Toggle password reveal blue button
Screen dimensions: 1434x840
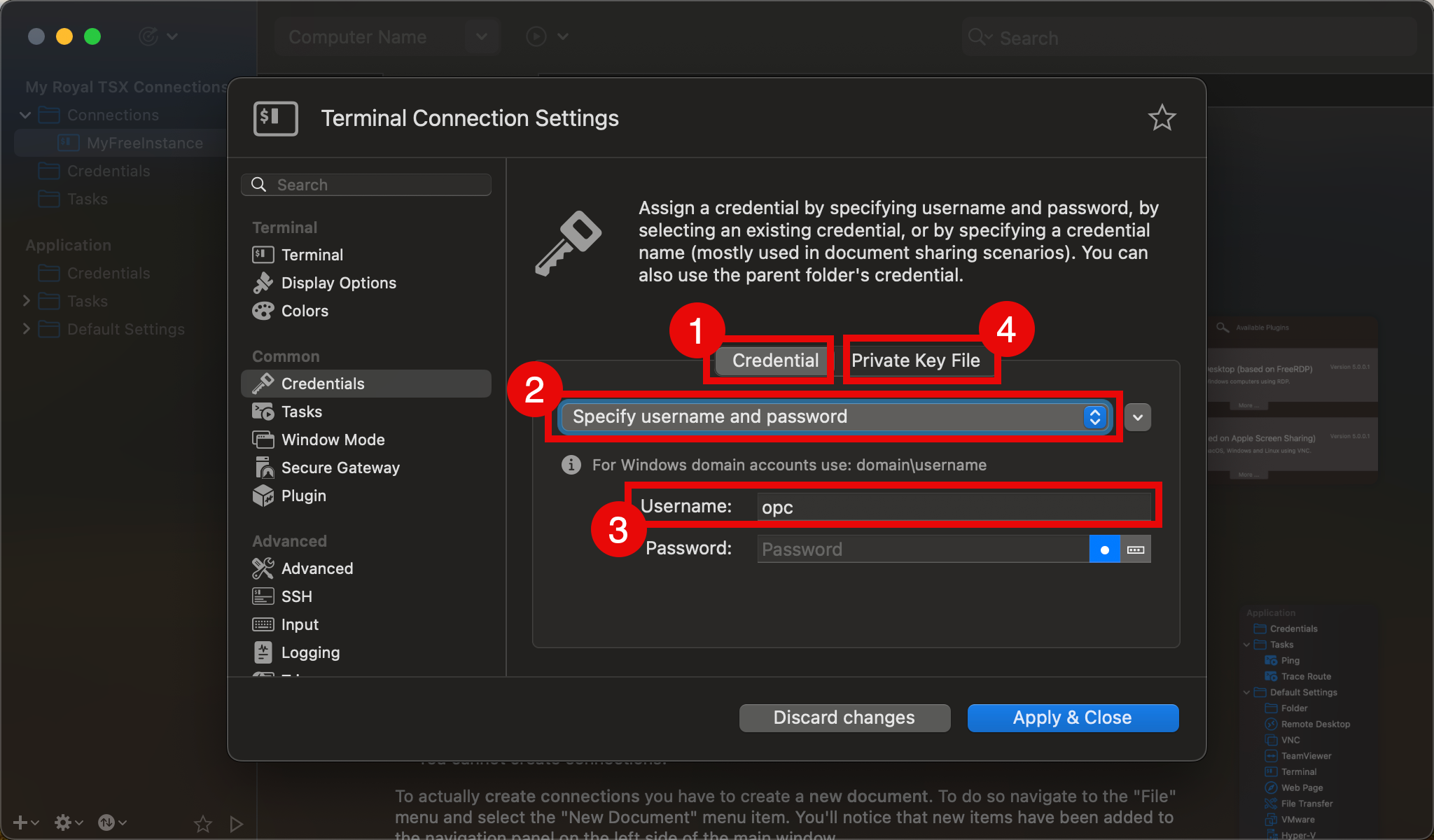1104,549
